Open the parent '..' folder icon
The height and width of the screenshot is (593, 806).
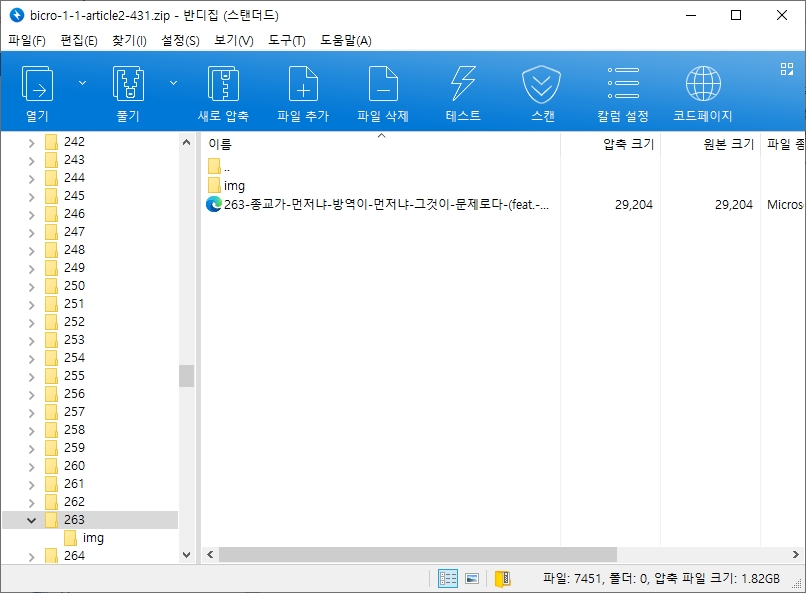click(214, 166)
